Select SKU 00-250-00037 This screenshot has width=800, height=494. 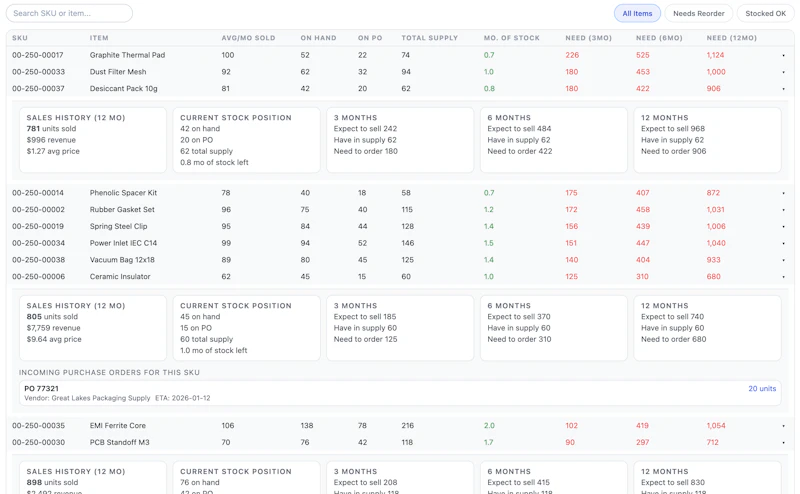pyautogui.click(x=38, y=89)
